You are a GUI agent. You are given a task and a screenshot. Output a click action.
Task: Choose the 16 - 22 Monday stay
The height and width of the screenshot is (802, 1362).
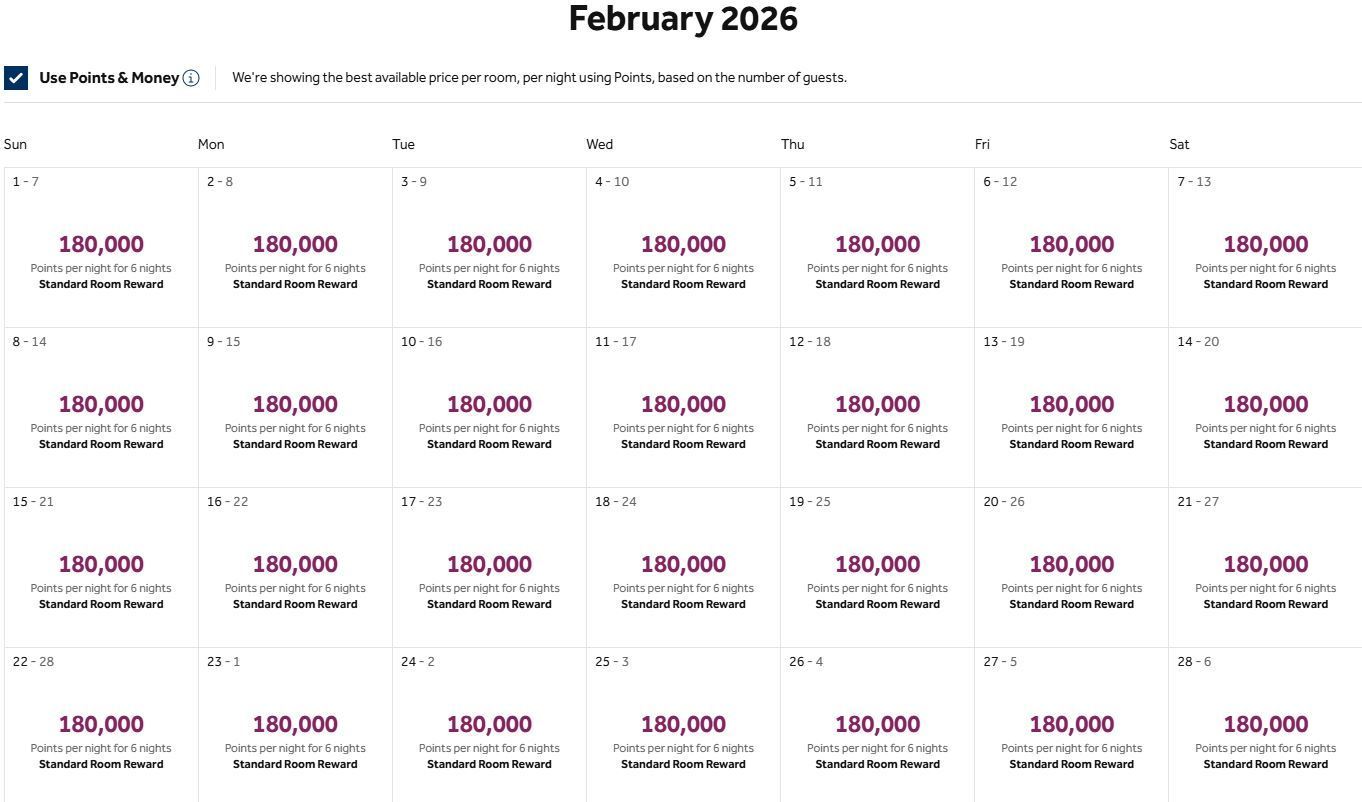pos(295,567)
